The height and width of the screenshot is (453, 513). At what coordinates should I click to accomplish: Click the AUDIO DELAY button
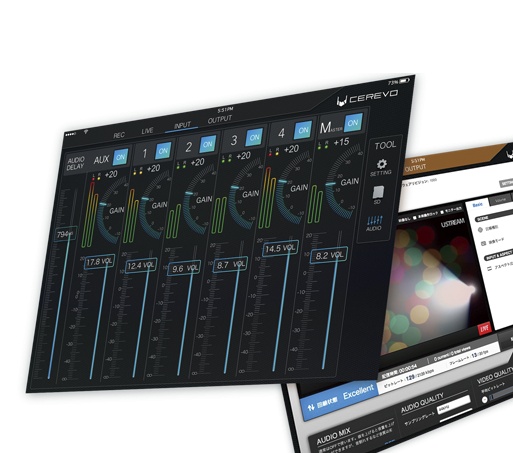[76, 163]
